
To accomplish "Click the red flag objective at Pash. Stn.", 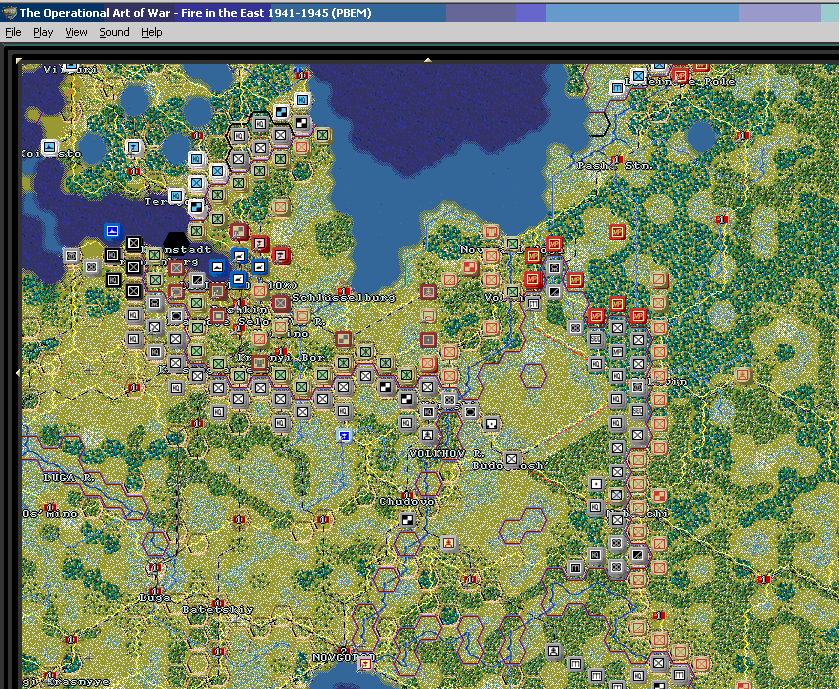I will coord(617,159).
